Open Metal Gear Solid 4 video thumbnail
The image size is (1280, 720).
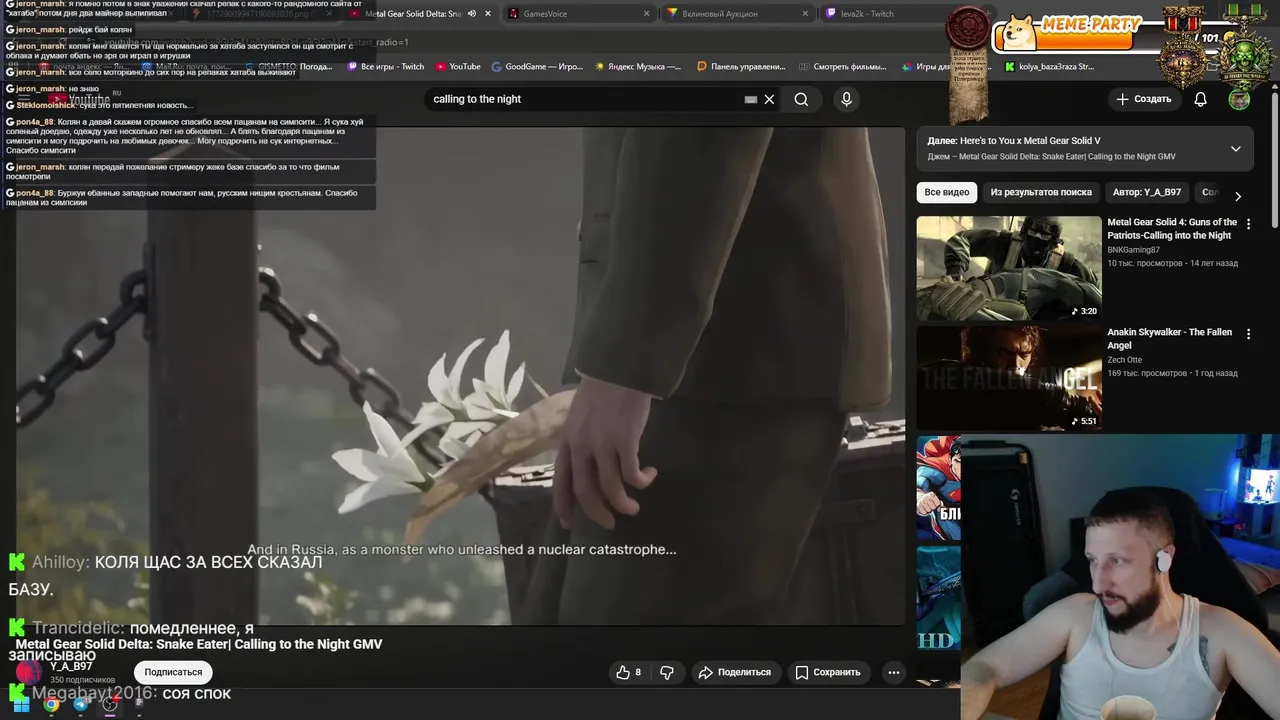coord(1009,268)
